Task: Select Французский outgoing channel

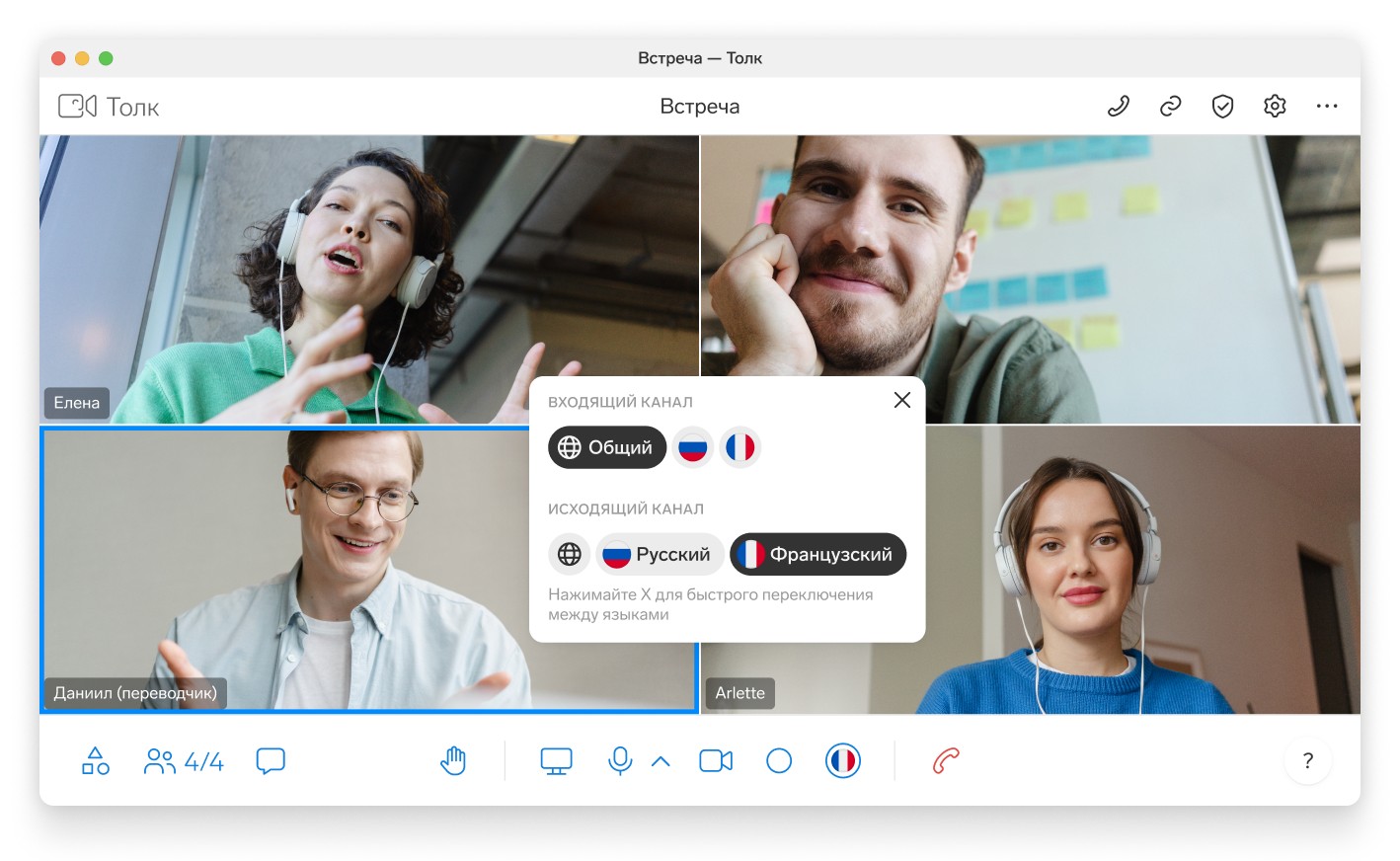Action: pos(818,554)
